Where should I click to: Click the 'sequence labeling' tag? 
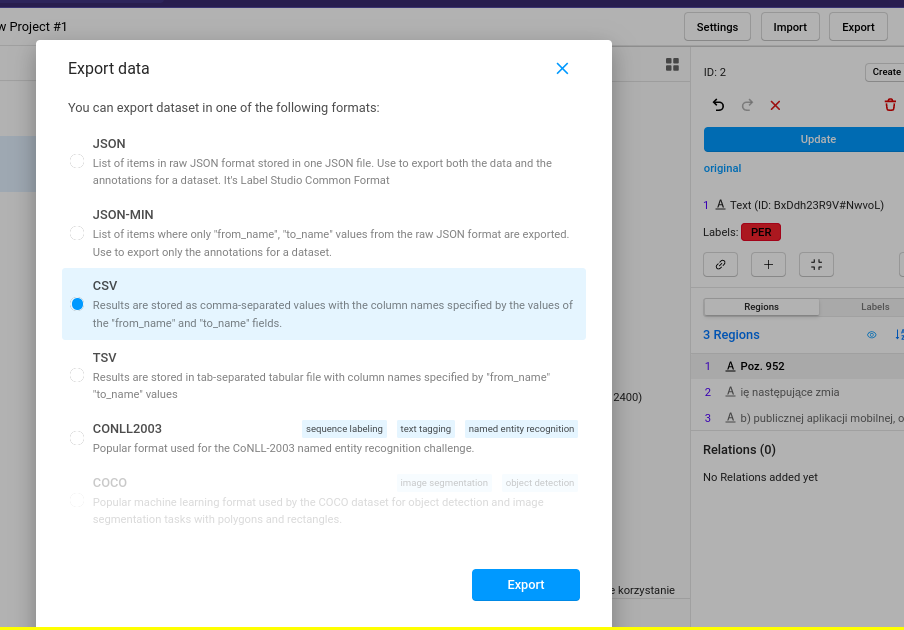pos(344,429)
